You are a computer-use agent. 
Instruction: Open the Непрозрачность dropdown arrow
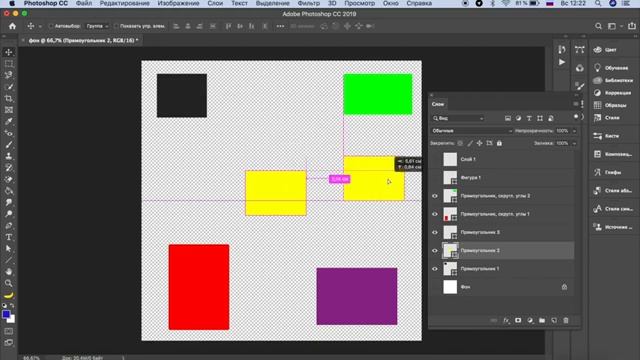click(x=574, y=131)
